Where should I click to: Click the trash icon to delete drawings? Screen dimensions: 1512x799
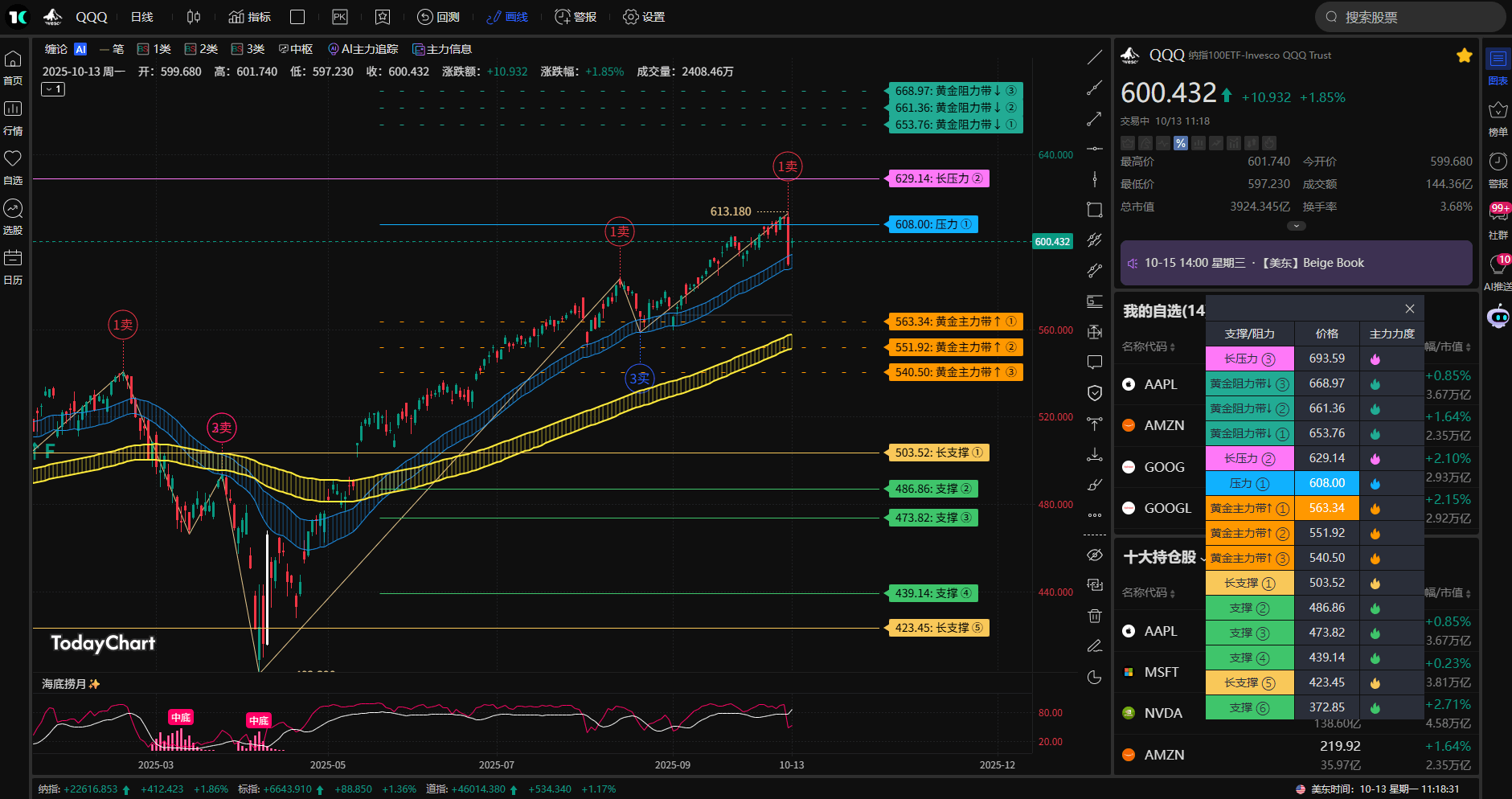[1095, 616]
